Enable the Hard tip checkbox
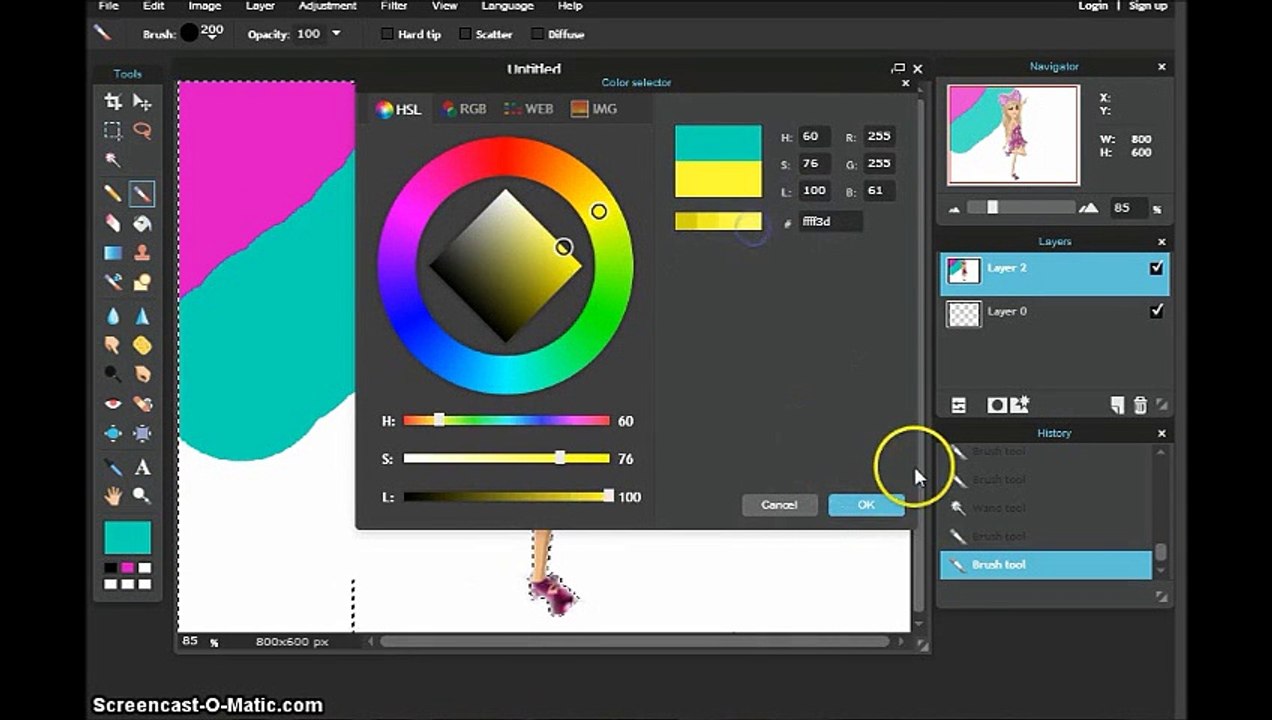This screenshot has width=1272, height=720. pos(387,34)
